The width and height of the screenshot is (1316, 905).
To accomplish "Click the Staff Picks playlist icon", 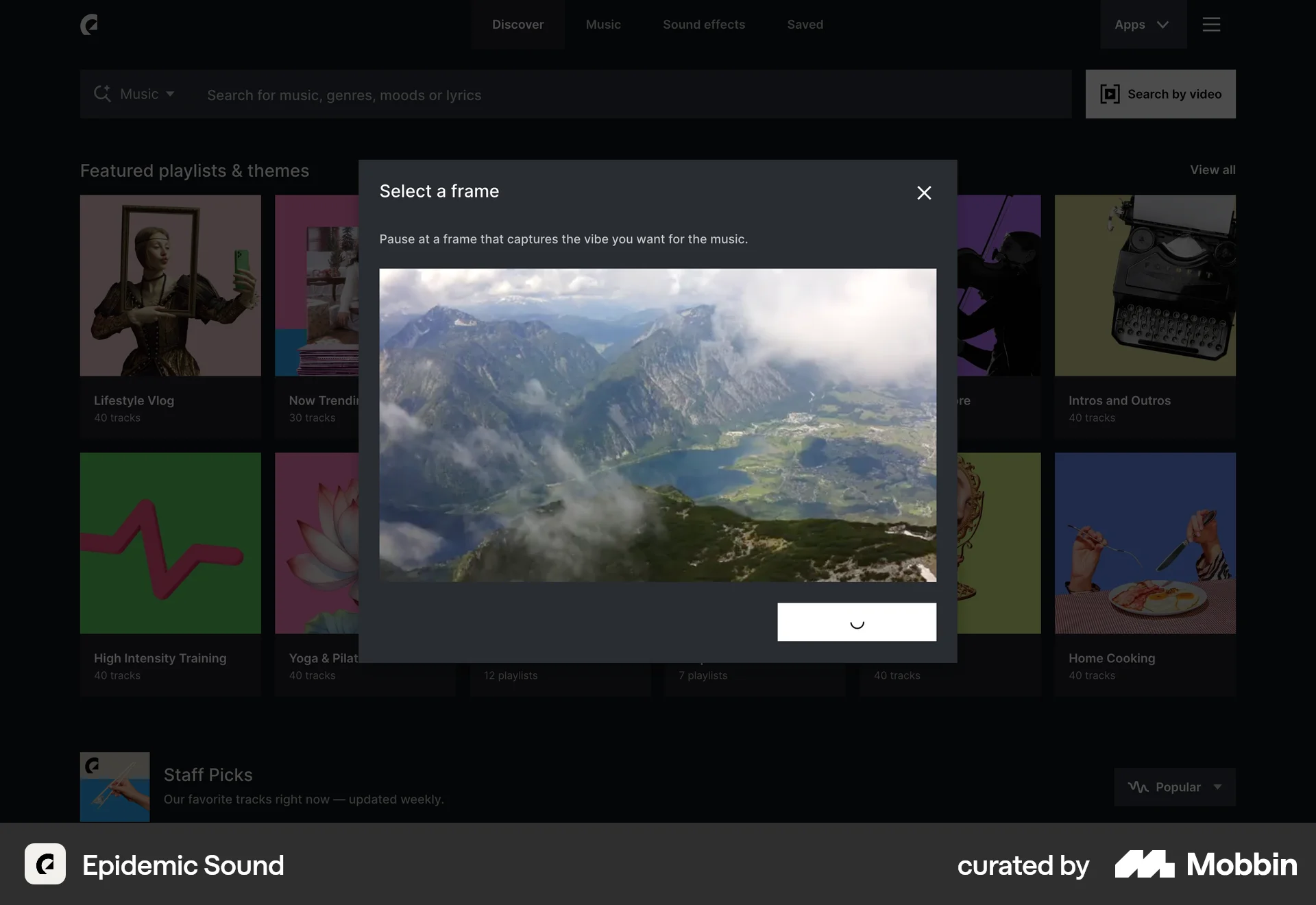I will click(114, 787).
